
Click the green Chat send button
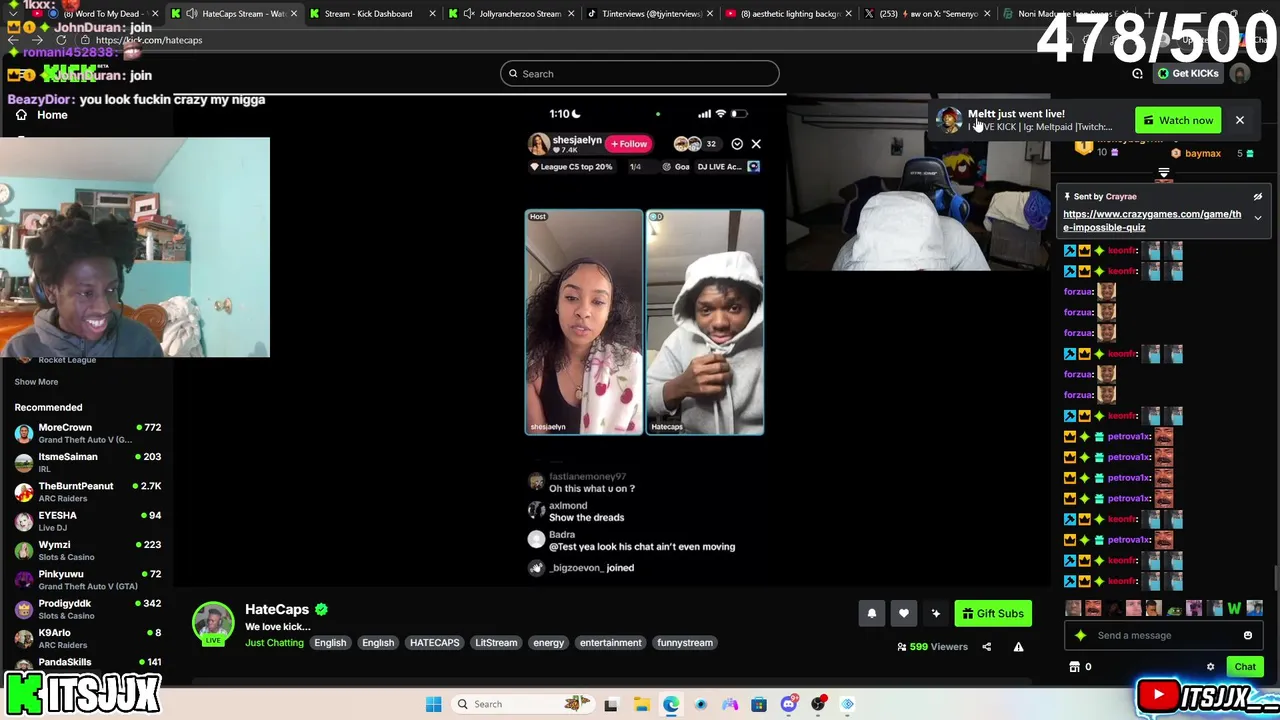(1245, 667)
